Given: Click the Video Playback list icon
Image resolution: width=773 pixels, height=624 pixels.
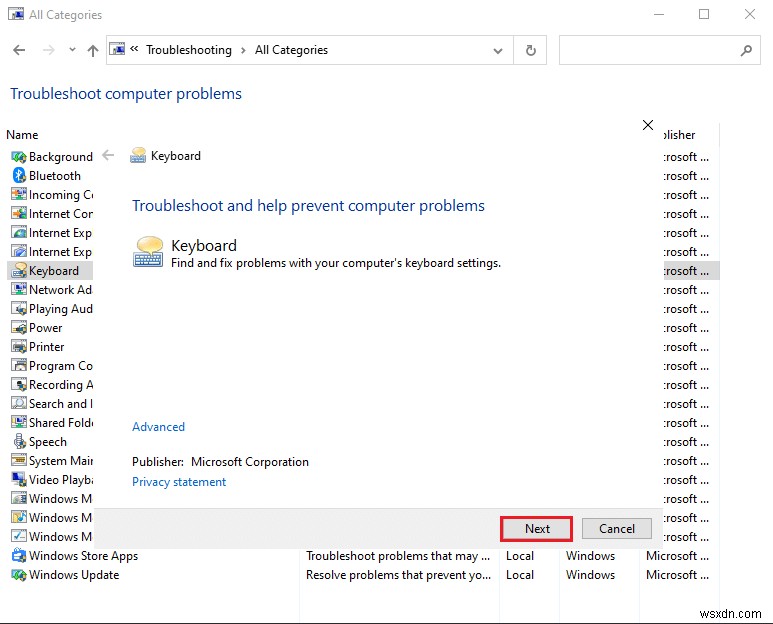Looking at the screenshot, I should [19, 479].
